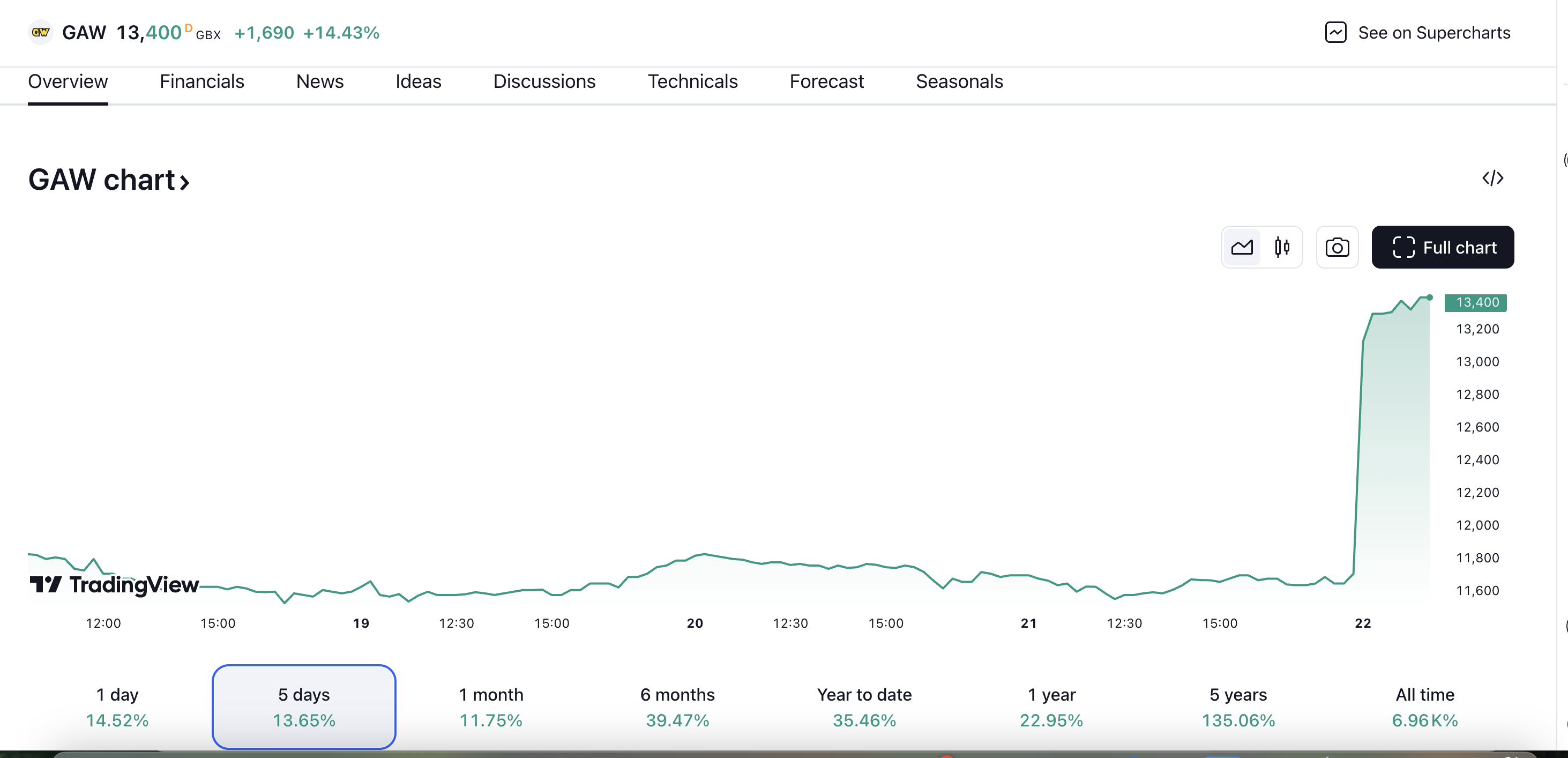The height and width of the screenshot is (758, 1568).
Task: Go to the Seasonals tab
Action: tap(959, 81)
